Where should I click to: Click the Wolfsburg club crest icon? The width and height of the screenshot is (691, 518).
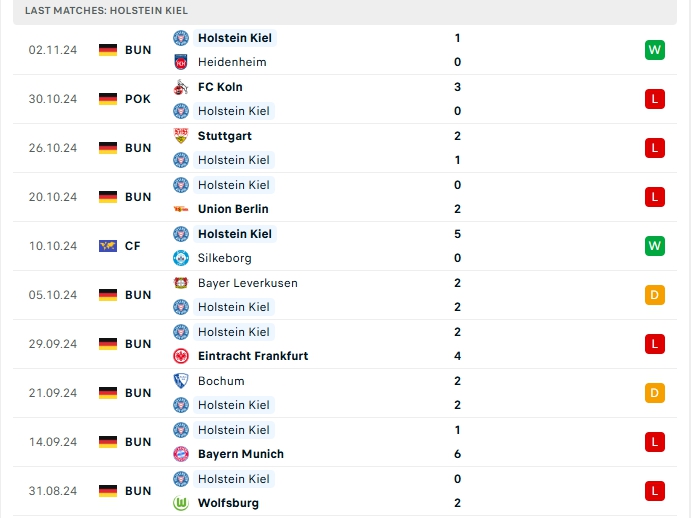click(181, 503)
